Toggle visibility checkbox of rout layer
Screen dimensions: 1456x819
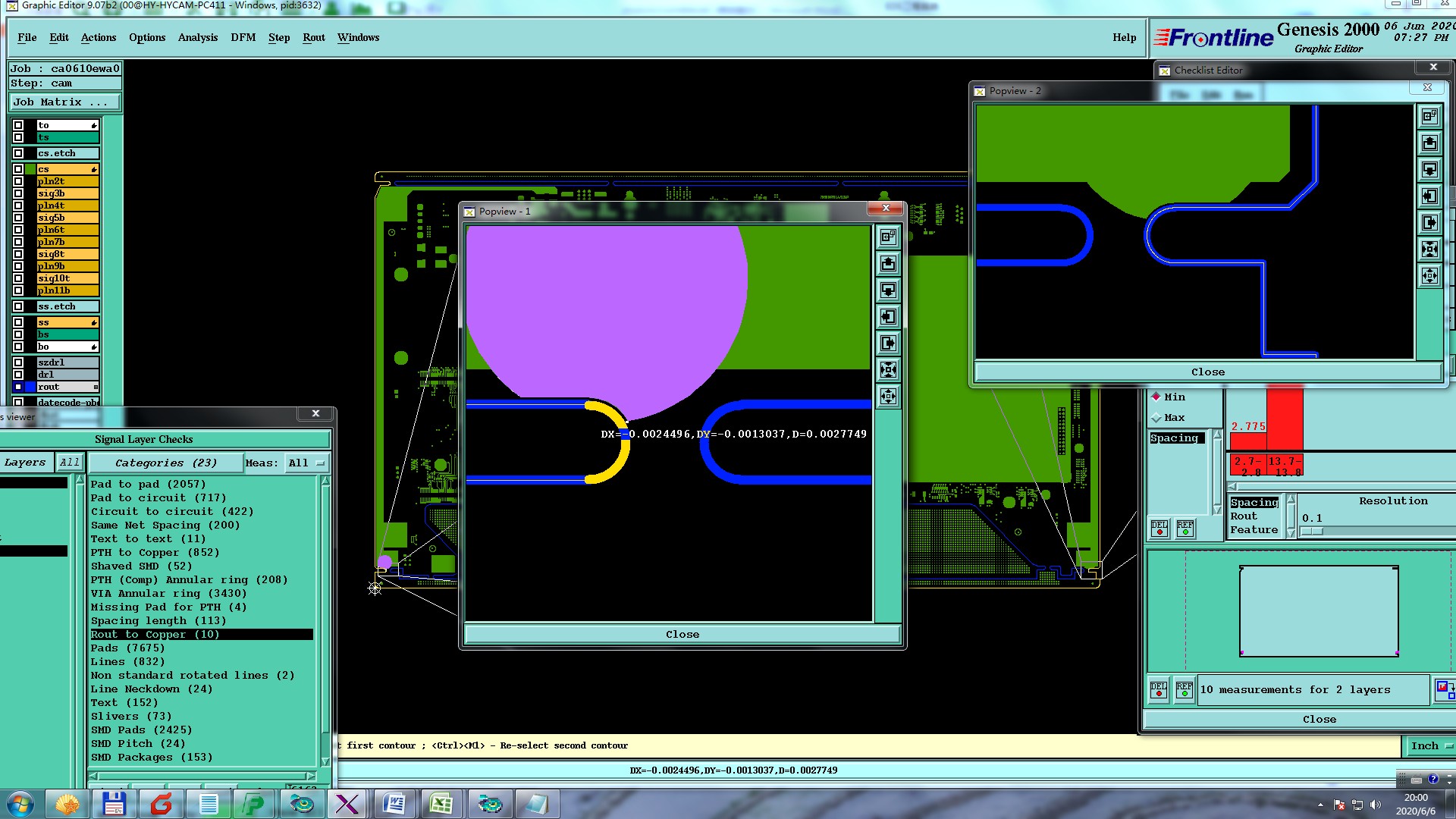18,387
